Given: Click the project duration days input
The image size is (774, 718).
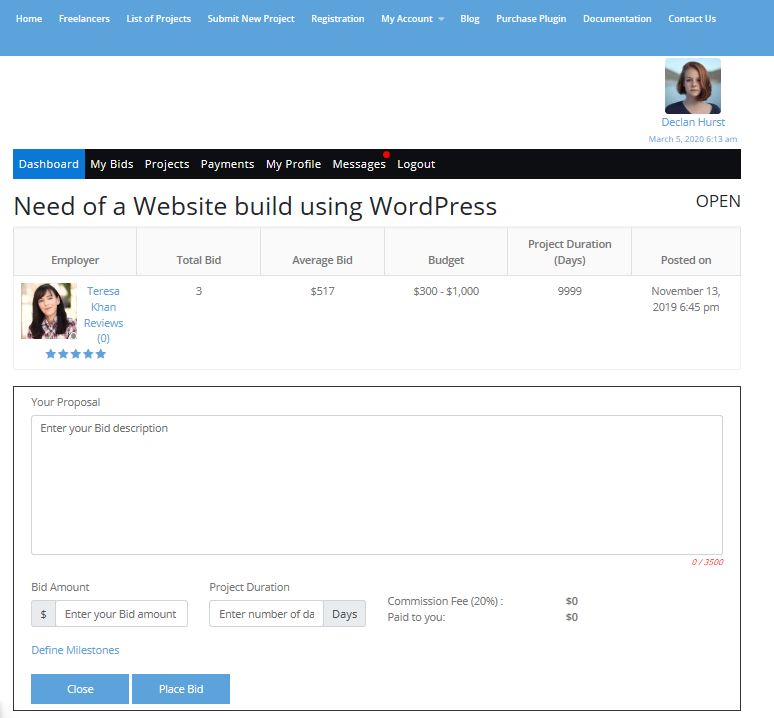Looking at the screenshot, I should [x=267, y=614].
